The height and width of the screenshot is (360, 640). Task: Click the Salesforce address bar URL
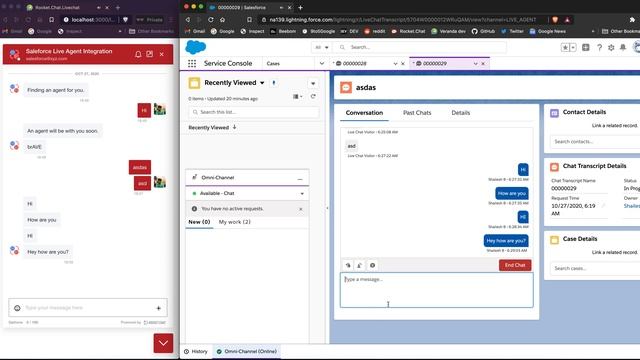402,20
